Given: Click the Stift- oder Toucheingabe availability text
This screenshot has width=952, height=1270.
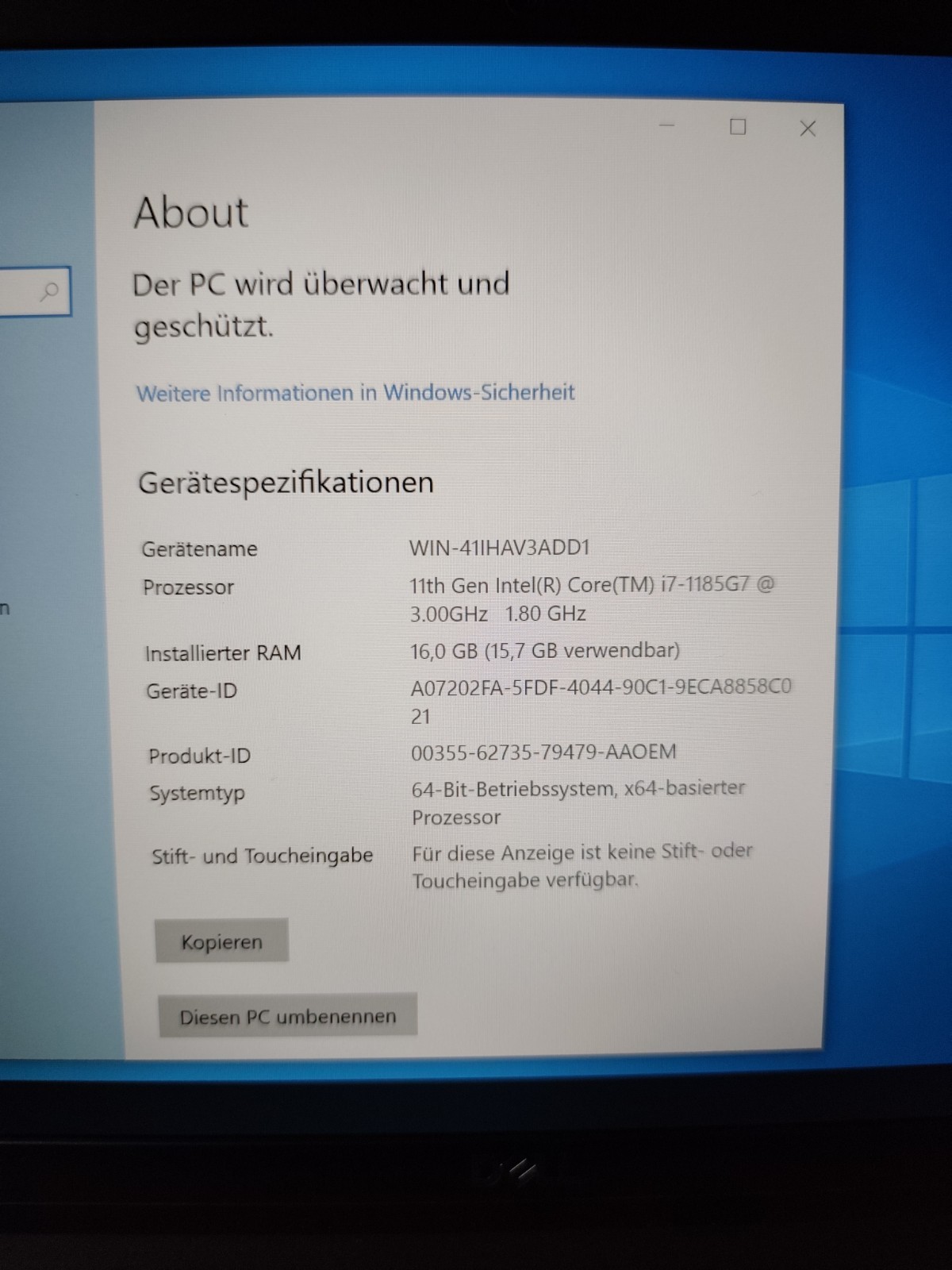Looking at the screenshot, I should (x=582, y=865).
